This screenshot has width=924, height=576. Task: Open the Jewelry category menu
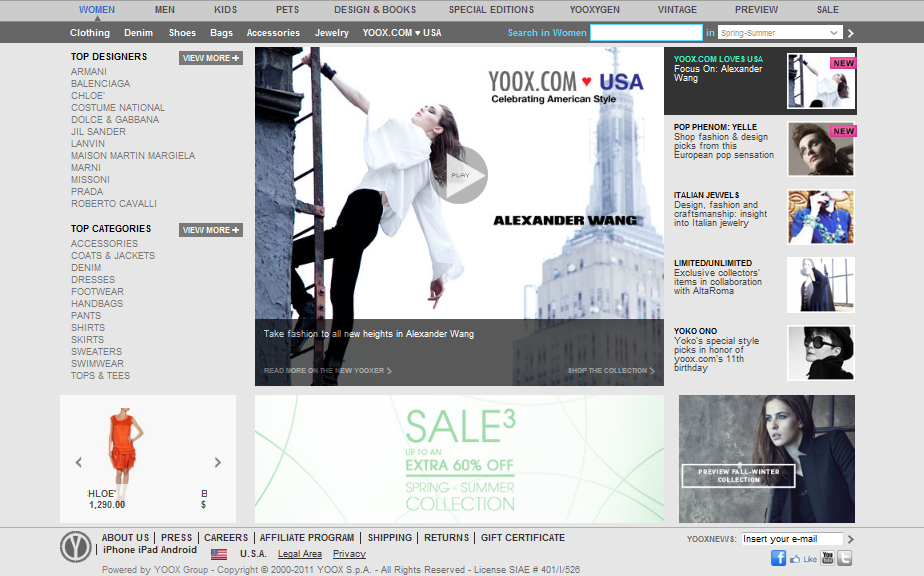331,32
